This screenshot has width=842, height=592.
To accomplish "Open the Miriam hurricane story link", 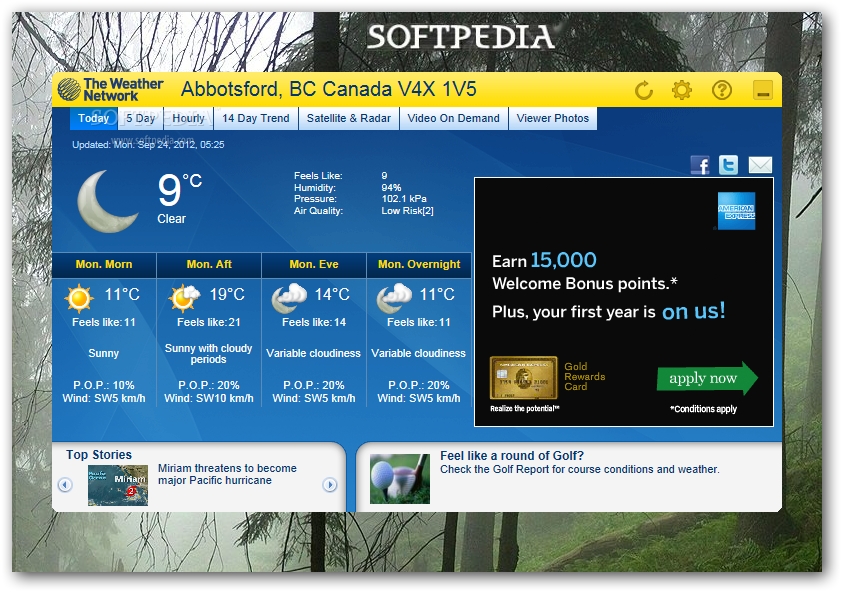I will point(227,474).
